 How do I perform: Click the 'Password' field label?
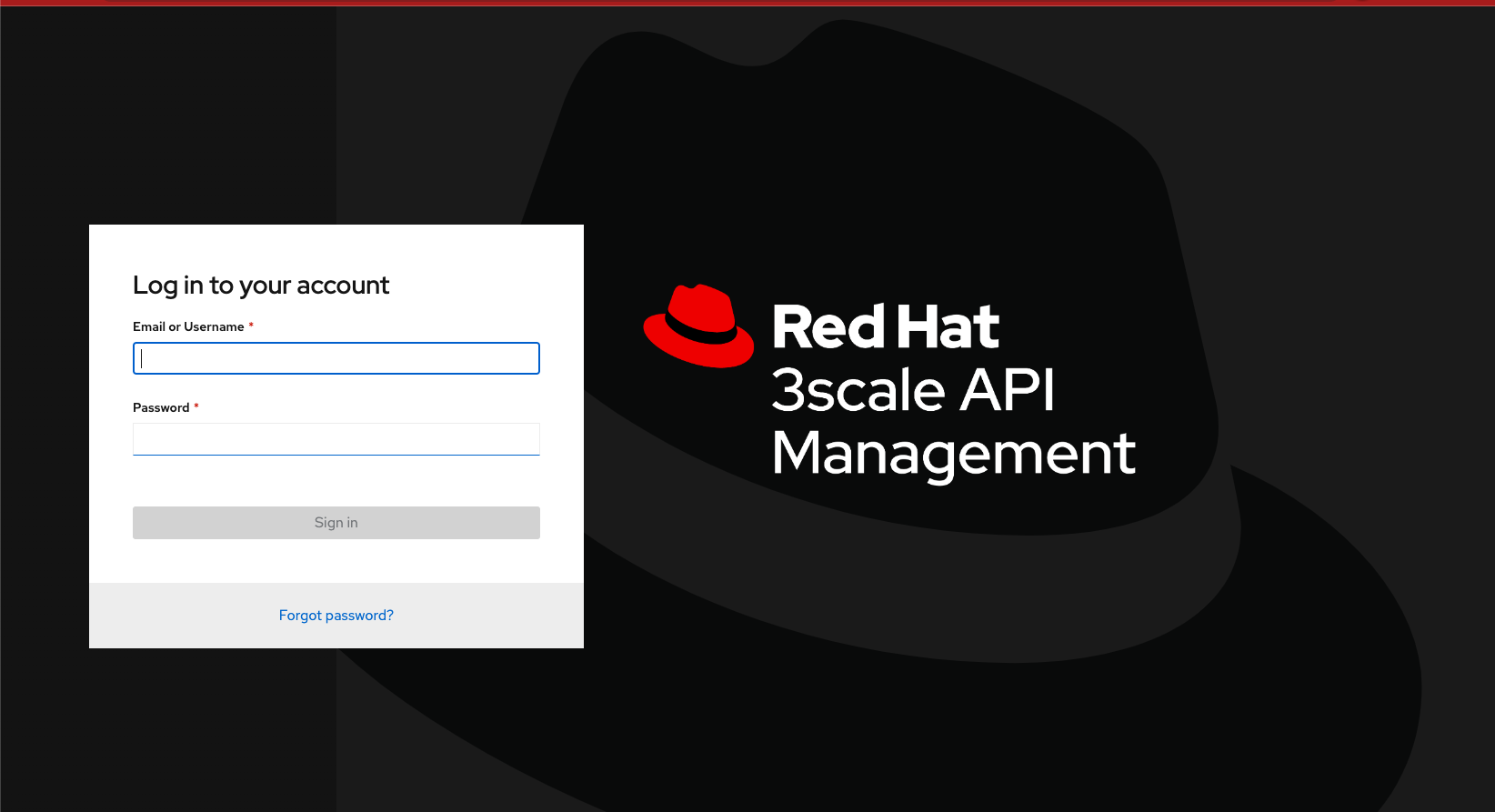pyautogui.click(x=161, y=407)
